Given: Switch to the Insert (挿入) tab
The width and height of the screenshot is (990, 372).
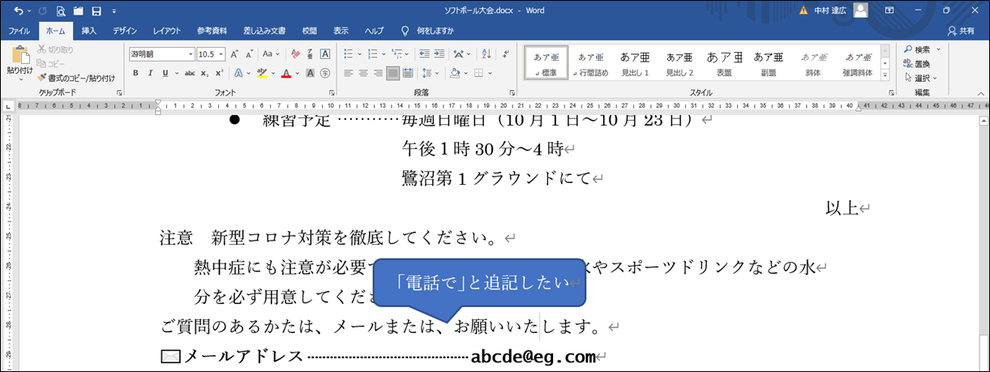Looking at the screenshot, I should click(x=89, y=31).
